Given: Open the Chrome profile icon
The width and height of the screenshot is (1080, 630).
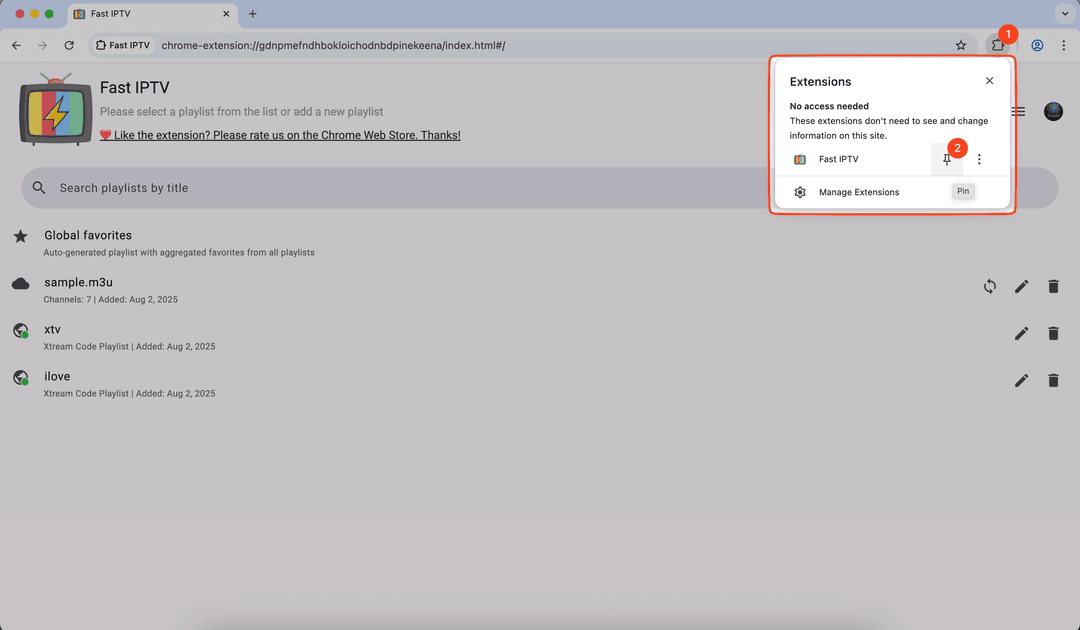Looking at the screenshot, I should point(1037,45).
